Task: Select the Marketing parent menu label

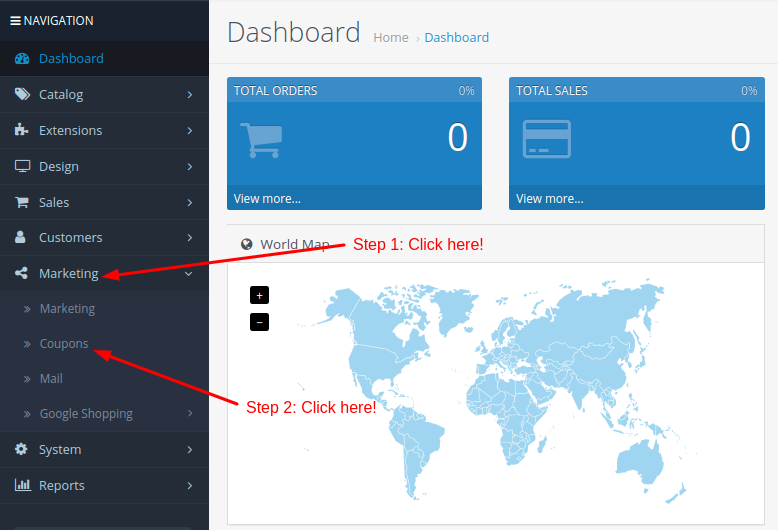Action: (x=68, y=273)
